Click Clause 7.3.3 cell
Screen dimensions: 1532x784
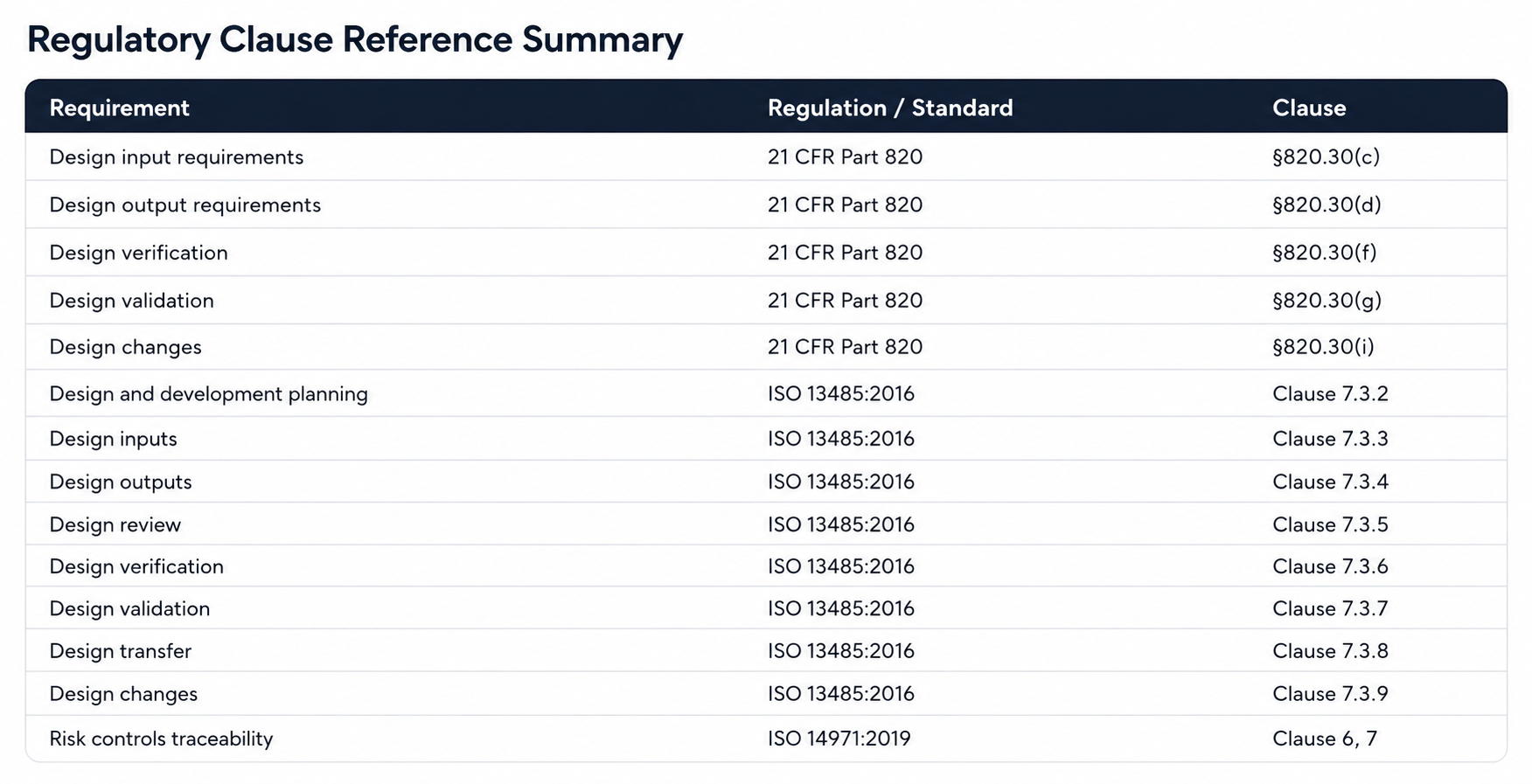point(1330,439)
